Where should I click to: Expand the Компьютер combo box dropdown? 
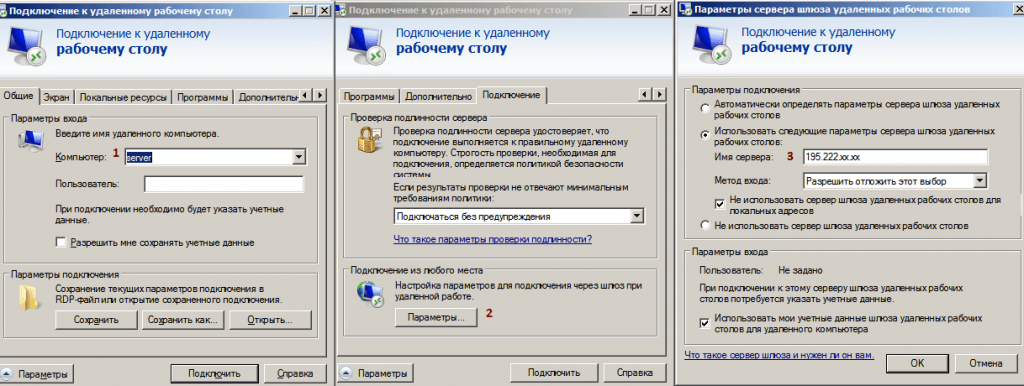pos(299,157)
